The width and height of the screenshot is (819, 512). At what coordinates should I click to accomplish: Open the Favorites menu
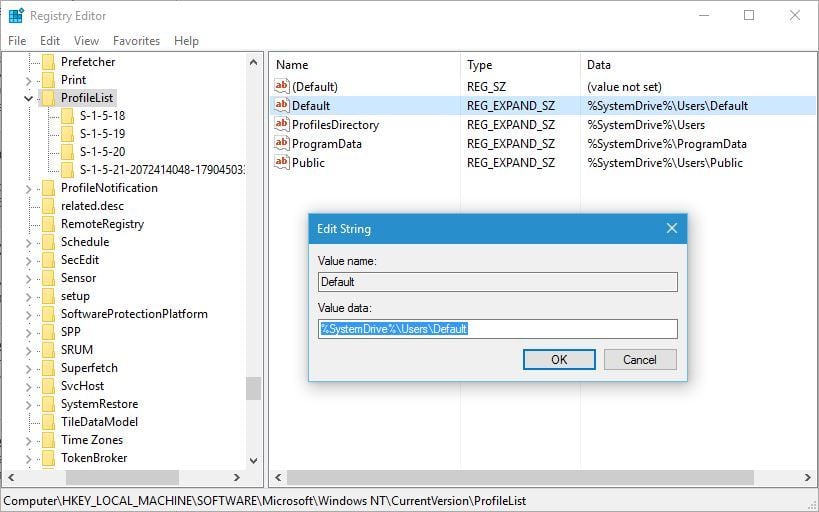click(136, 41)
